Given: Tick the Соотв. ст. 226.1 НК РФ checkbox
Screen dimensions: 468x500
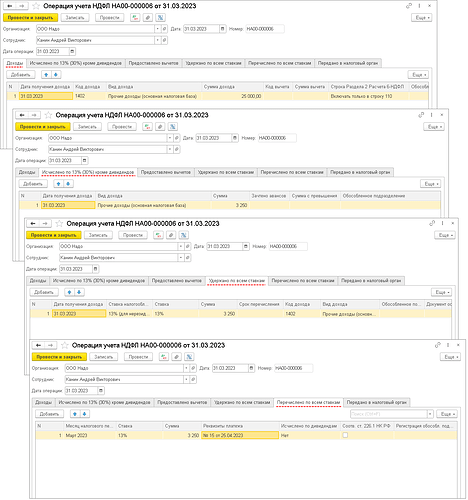Looking at the screenshot, I should point(345,435).
